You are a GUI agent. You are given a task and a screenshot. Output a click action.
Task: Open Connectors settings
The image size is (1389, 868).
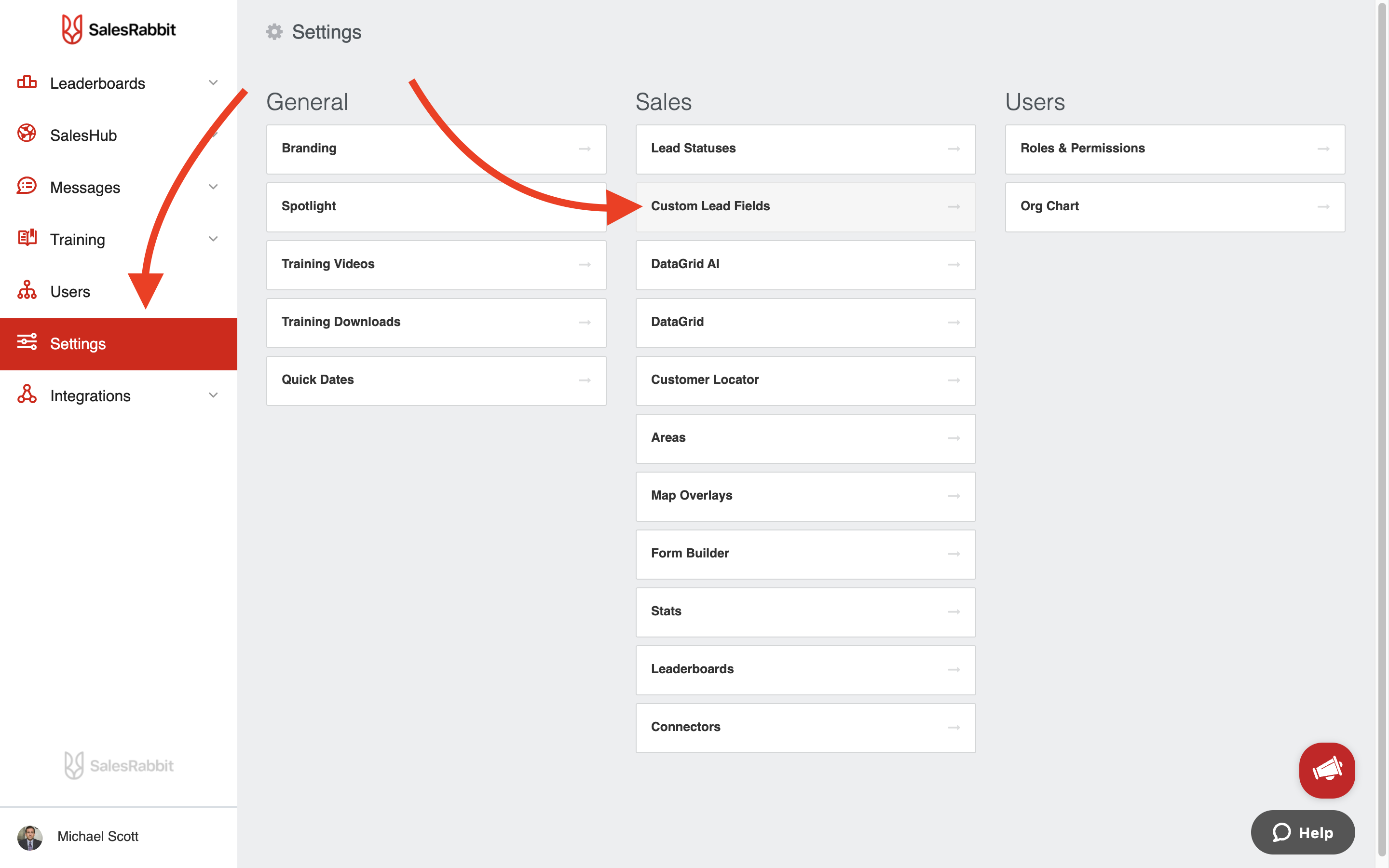pyautogui.click(x=805, y=728)
